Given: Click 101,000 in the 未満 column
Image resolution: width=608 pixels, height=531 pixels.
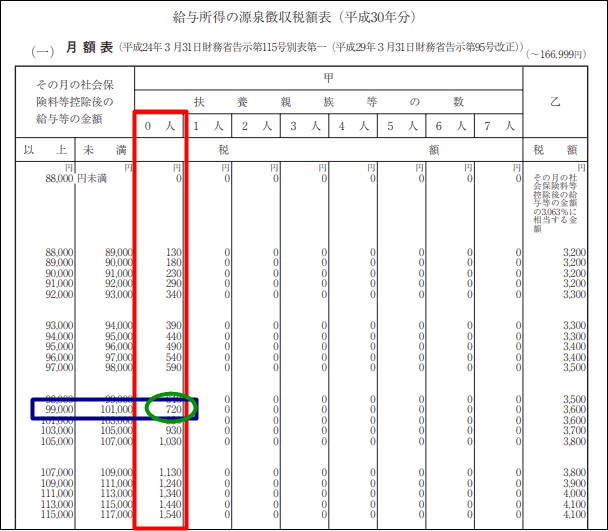Looking at the screenshot, I should [x=117, y=410].
